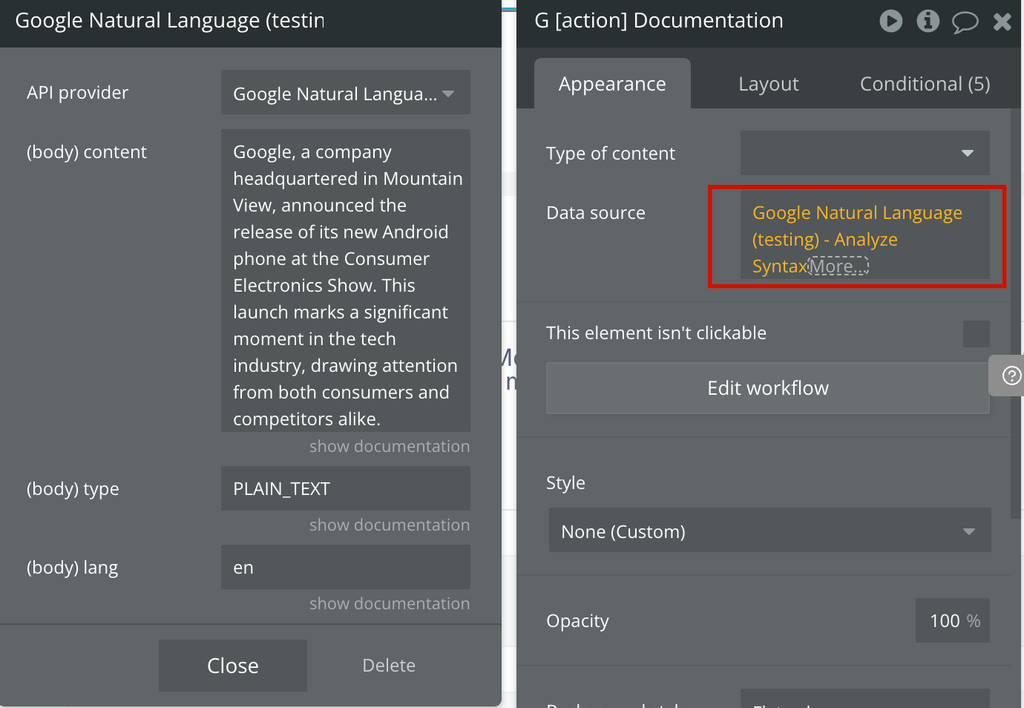
Task: Click the "(body) lang" label
Action: pos(72,568)
